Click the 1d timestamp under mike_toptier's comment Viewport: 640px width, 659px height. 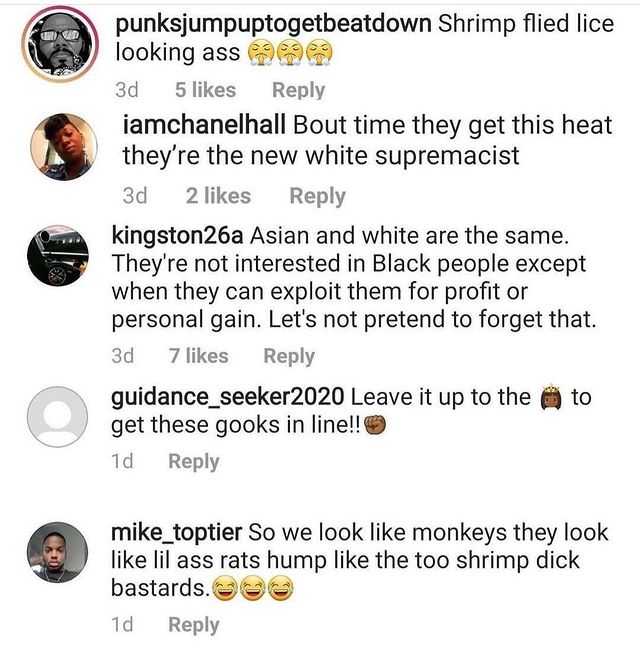click(x=122, y=625)
